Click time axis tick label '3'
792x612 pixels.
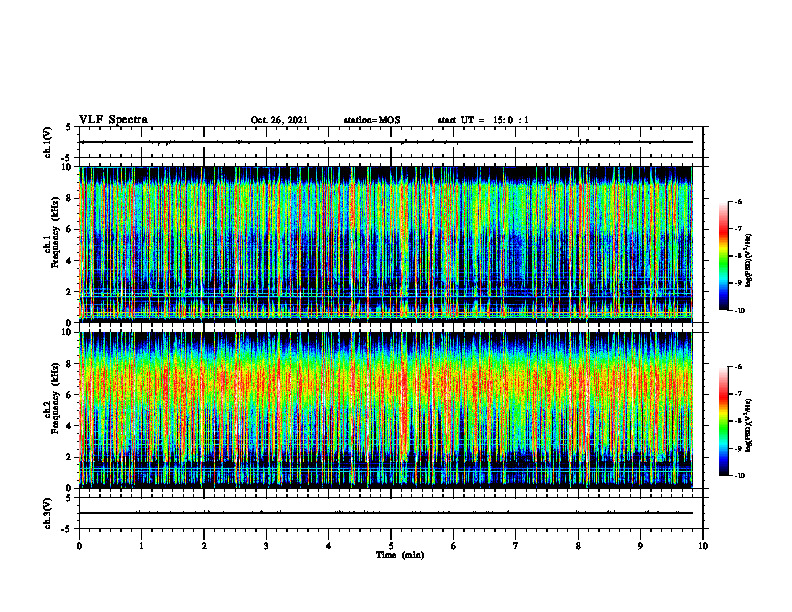click(x=266, y=546)
